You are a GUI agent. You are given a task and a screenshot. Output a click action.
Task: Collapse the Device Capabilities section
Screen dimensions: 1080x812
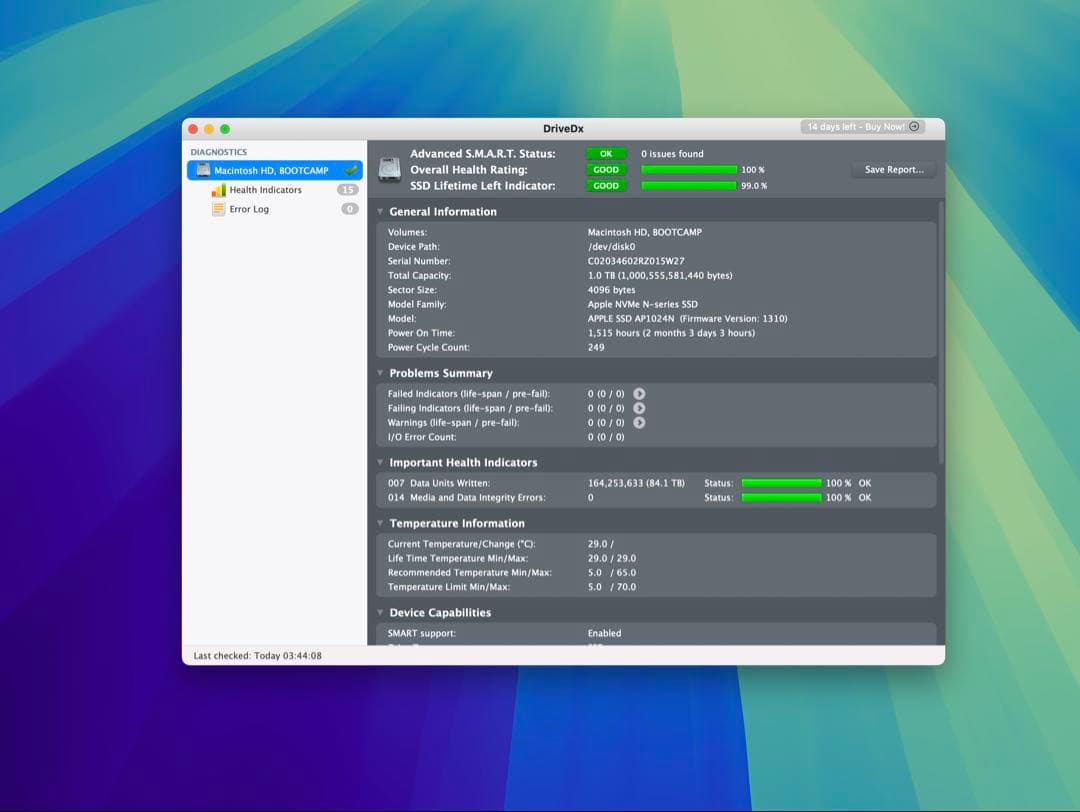click(x=380, y=613)
